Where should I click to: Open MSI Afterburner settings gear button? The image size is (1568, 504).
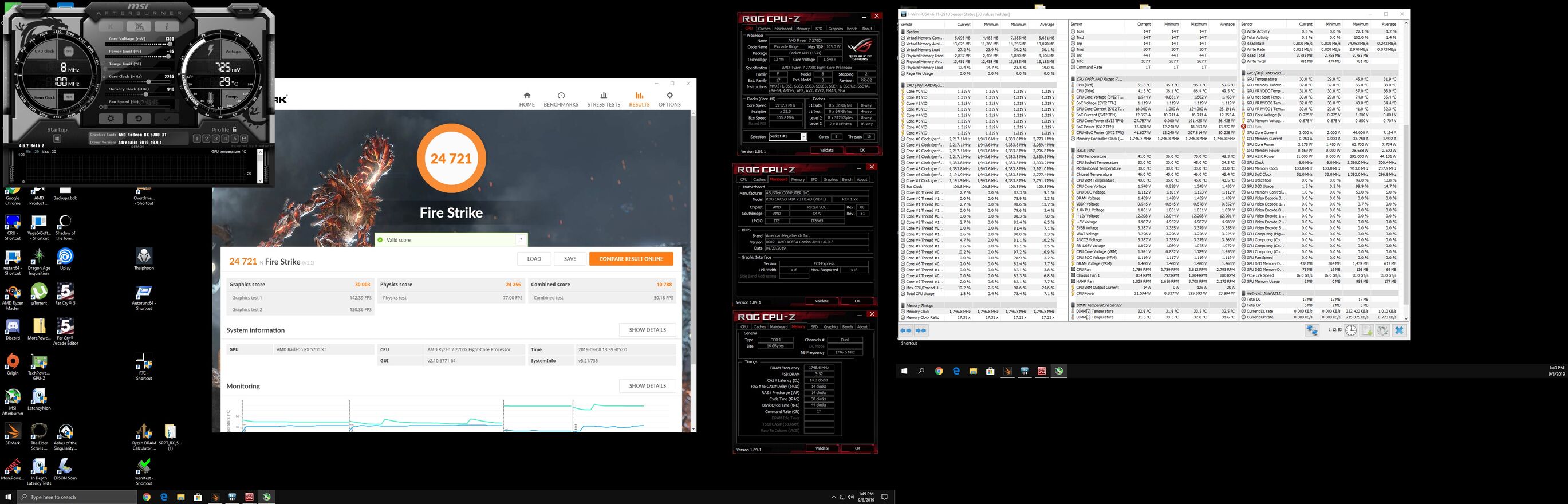pyautogui.click(x=111, y=119)
